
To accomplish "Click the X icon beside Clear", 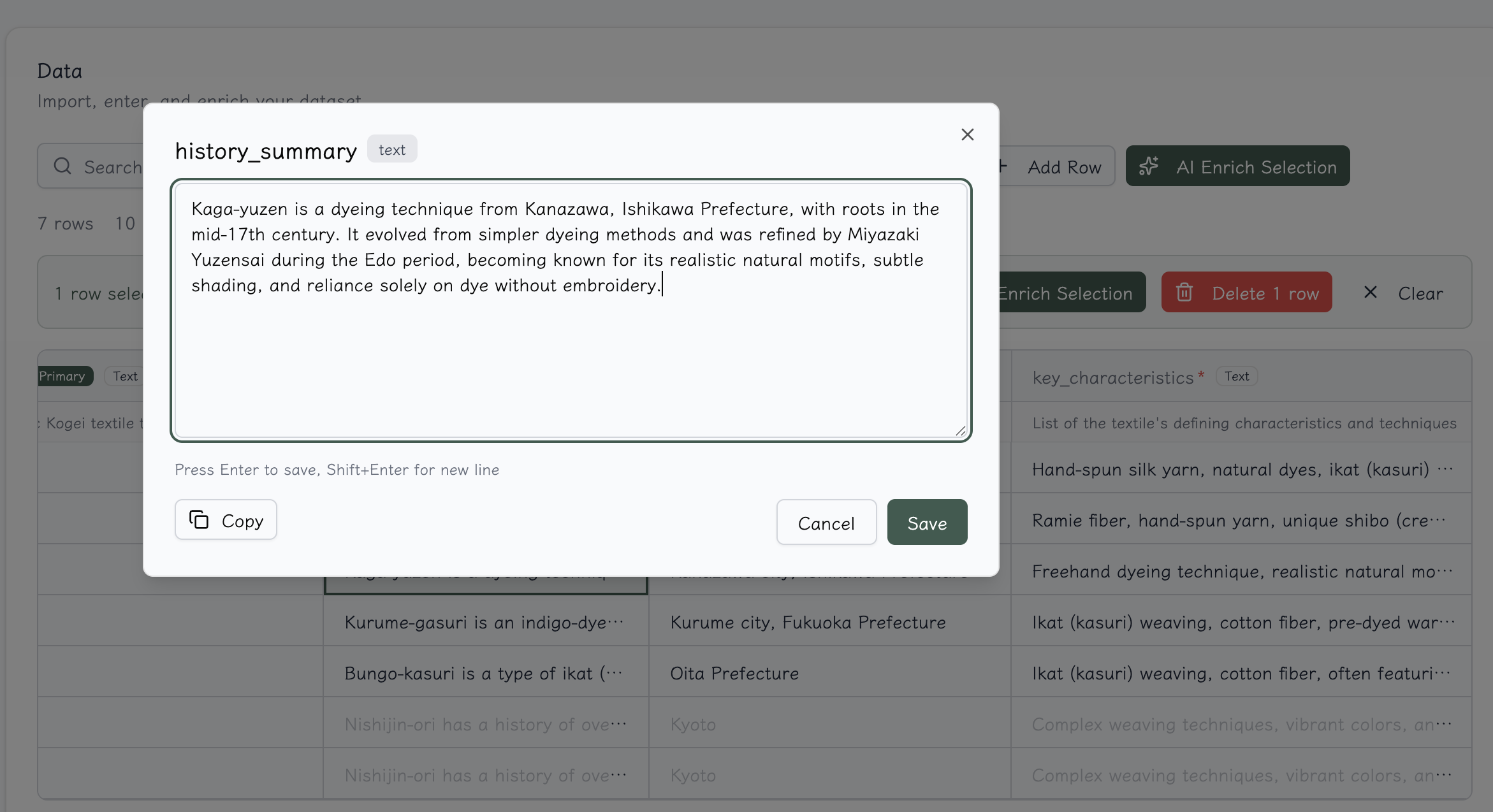I will click(1370, 293).
